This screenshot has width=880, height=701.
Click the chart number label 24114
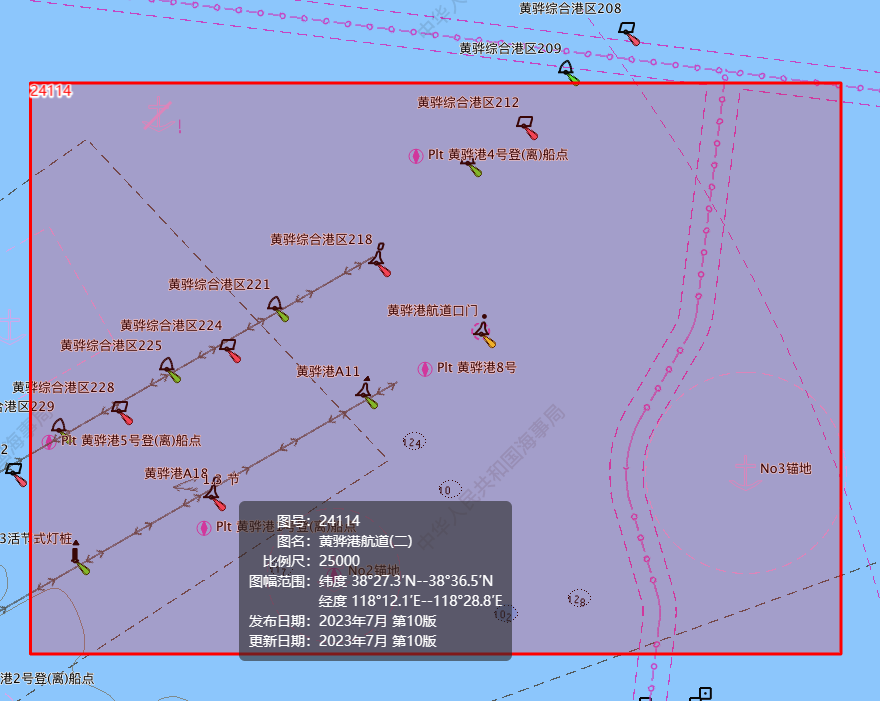(x=51, y=91)
